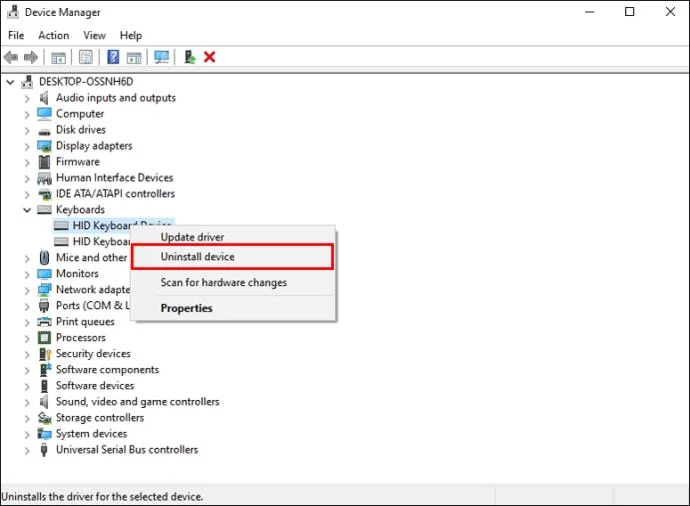Click the update driver toolbar icon
Screen dimensions: 690x506
coord(190,57)
